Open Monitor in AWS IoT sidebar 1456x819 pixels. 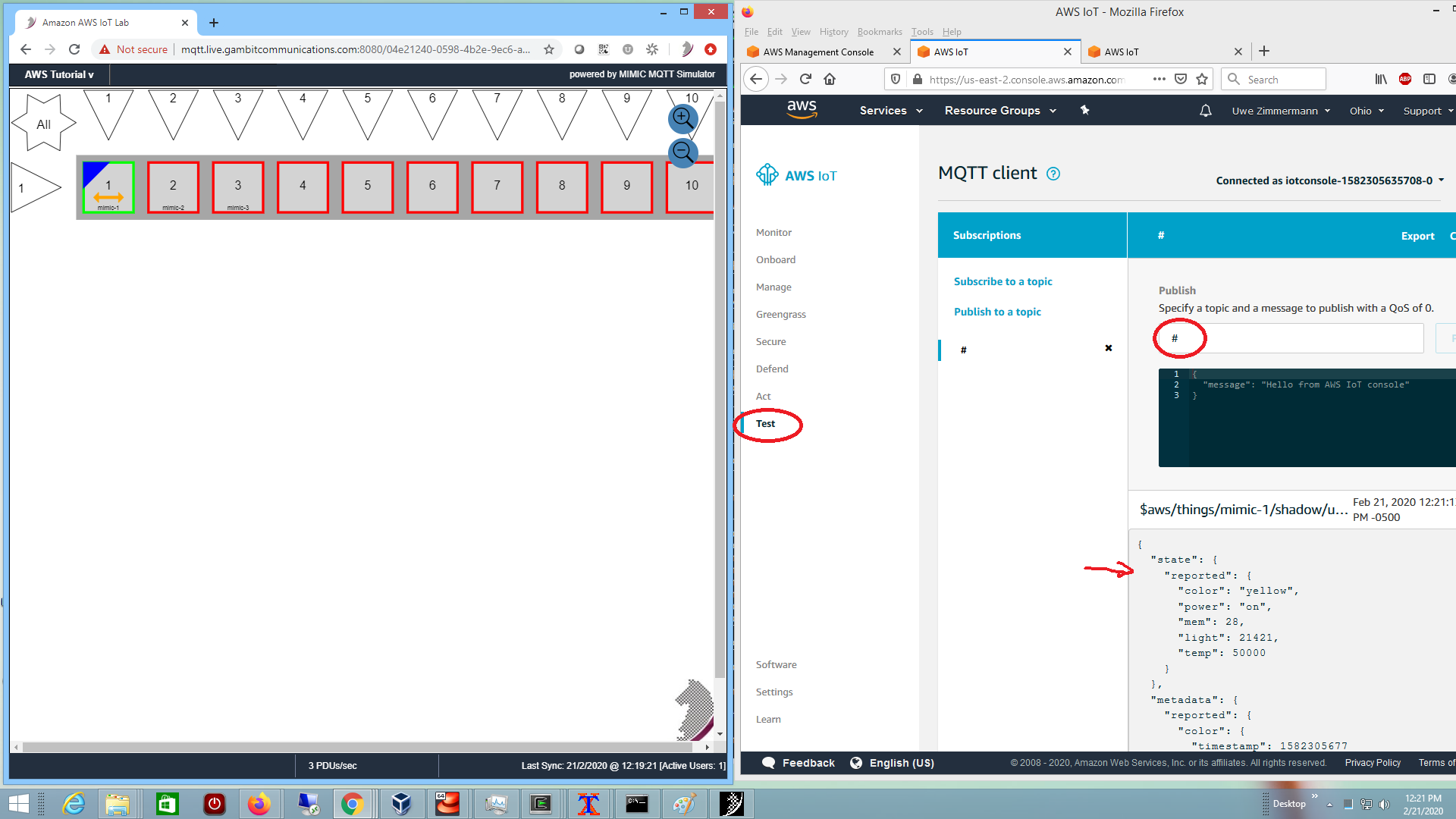click(x=773, y=233)
